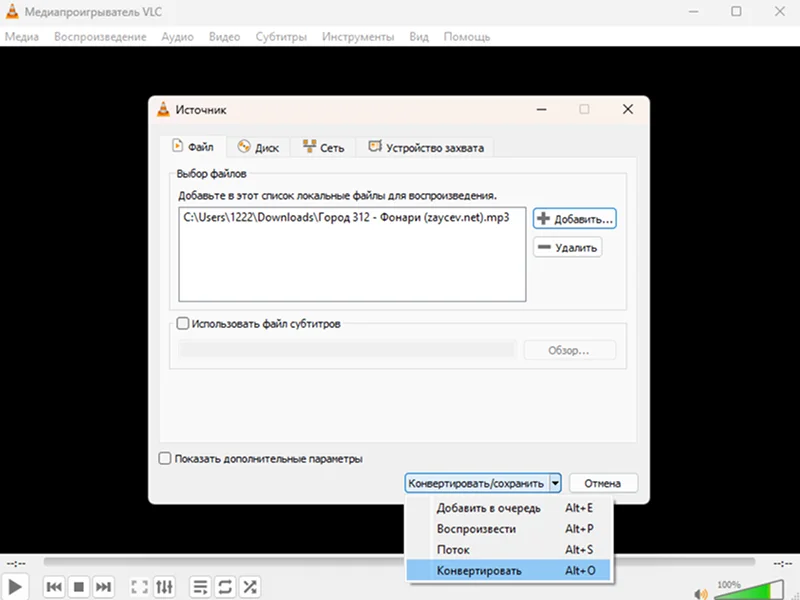The image size is (800, 600).
Task: Switch to the Файл tab
Action: click(193, 147)
